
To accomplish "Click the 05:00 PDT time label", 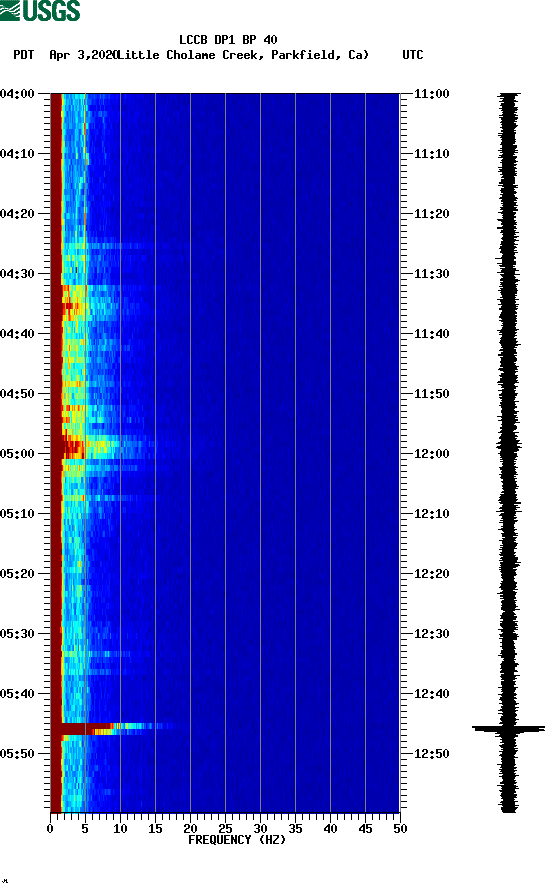I will (x=18, y=453).
